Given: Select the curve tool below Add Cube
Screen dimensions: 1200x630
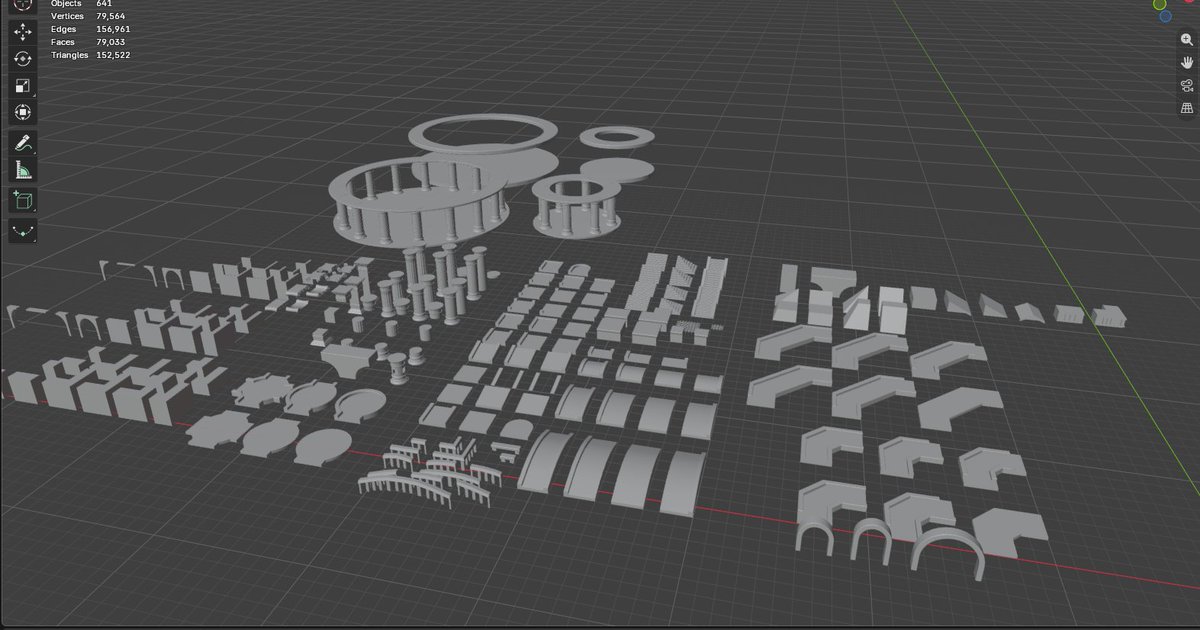Looking at the screenshot, I should coord(23,230).
